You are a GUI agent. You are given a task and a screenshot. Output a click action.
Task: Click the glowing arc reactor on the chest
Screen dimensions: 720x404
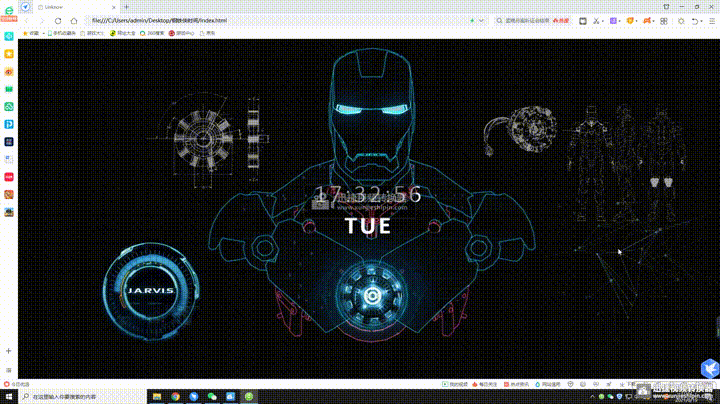(x=372, y=294)
